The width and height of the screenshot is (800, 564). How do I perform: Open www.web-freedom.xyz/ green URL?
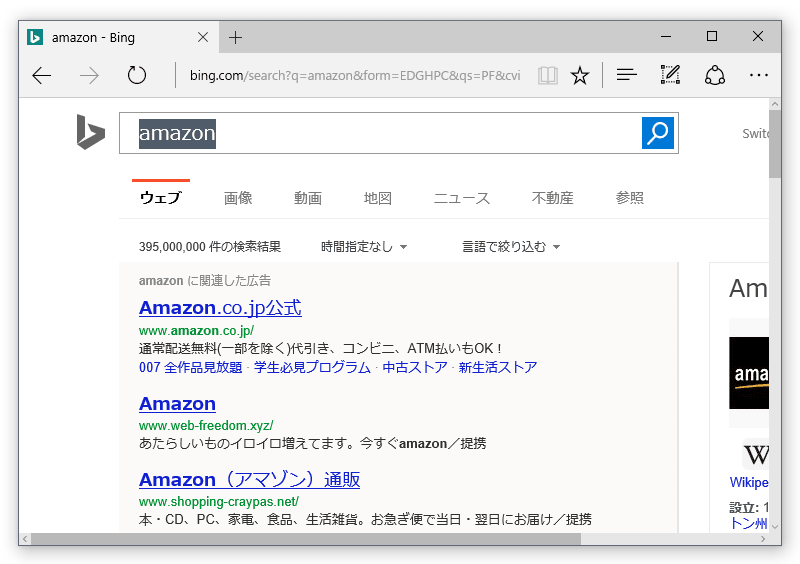(206, 426)
